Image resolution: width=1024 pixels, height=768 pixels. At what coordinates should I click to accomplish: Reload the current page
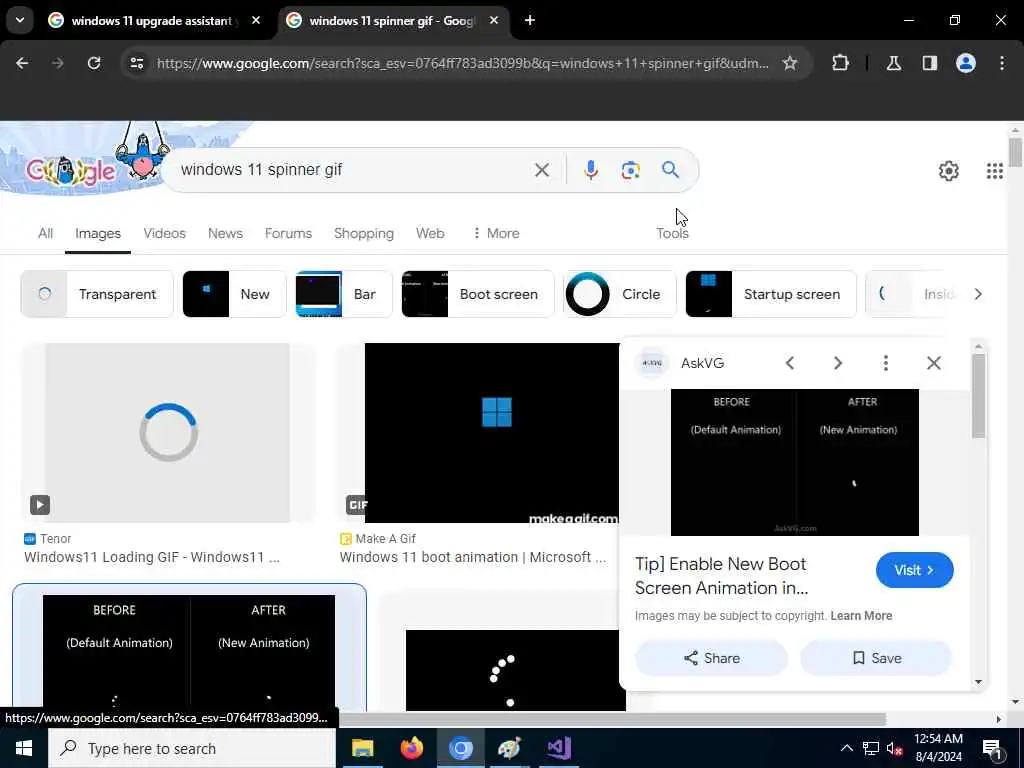[x=94, y=63]
